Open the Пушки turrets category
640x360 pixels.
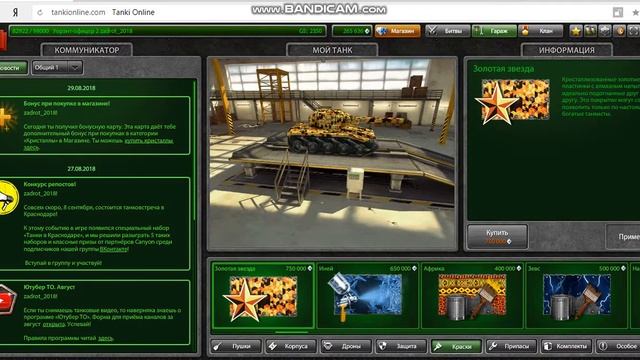click(236, 347)
